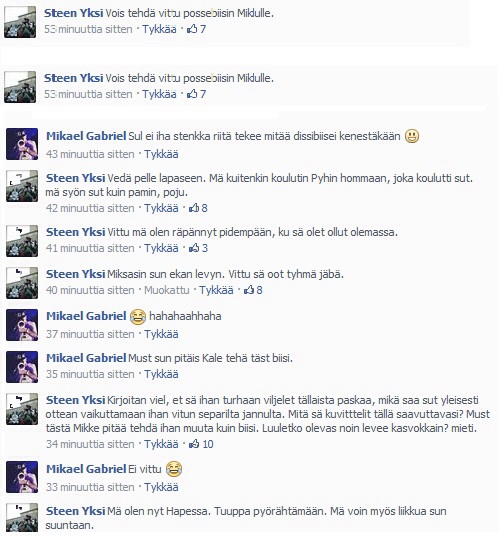Click Muokattu on the edited comment
This screenshot has width=504, height=536.
pos(167,290)
